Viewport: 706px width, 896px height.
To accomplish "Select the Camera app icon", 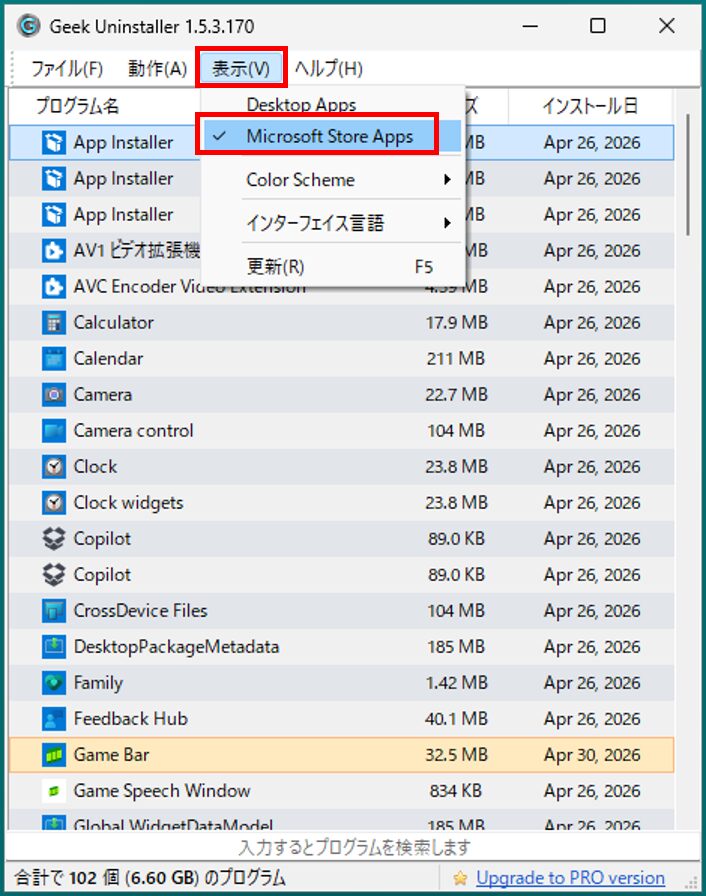I will (55, 394).
